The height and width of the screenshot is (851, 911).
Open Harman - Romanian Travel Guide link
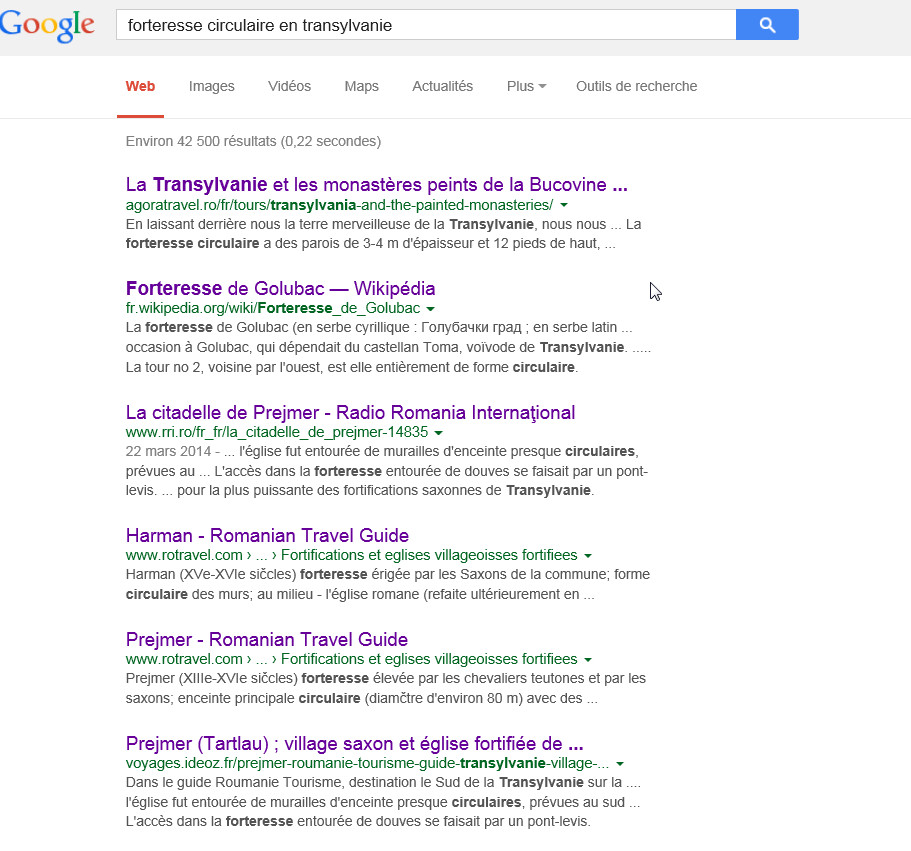[267, 535]
